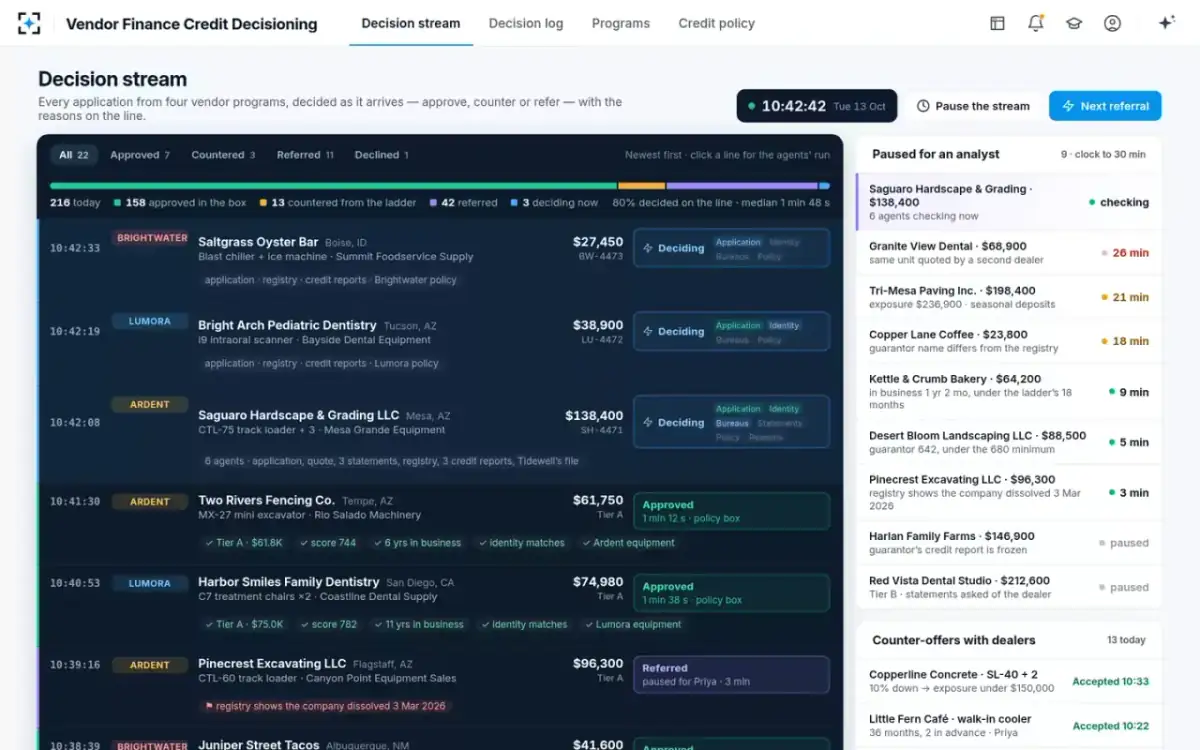Viewport: 1200px width, 750px height.
Task: Open the Bright Arch Pediatric Dentistry line
Action: point(440,342)
